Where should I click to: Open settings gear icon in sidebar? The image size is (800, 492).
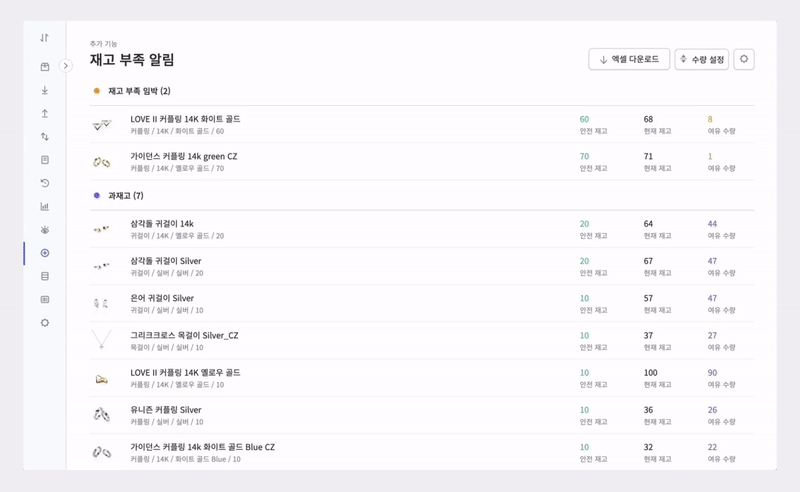44,323
